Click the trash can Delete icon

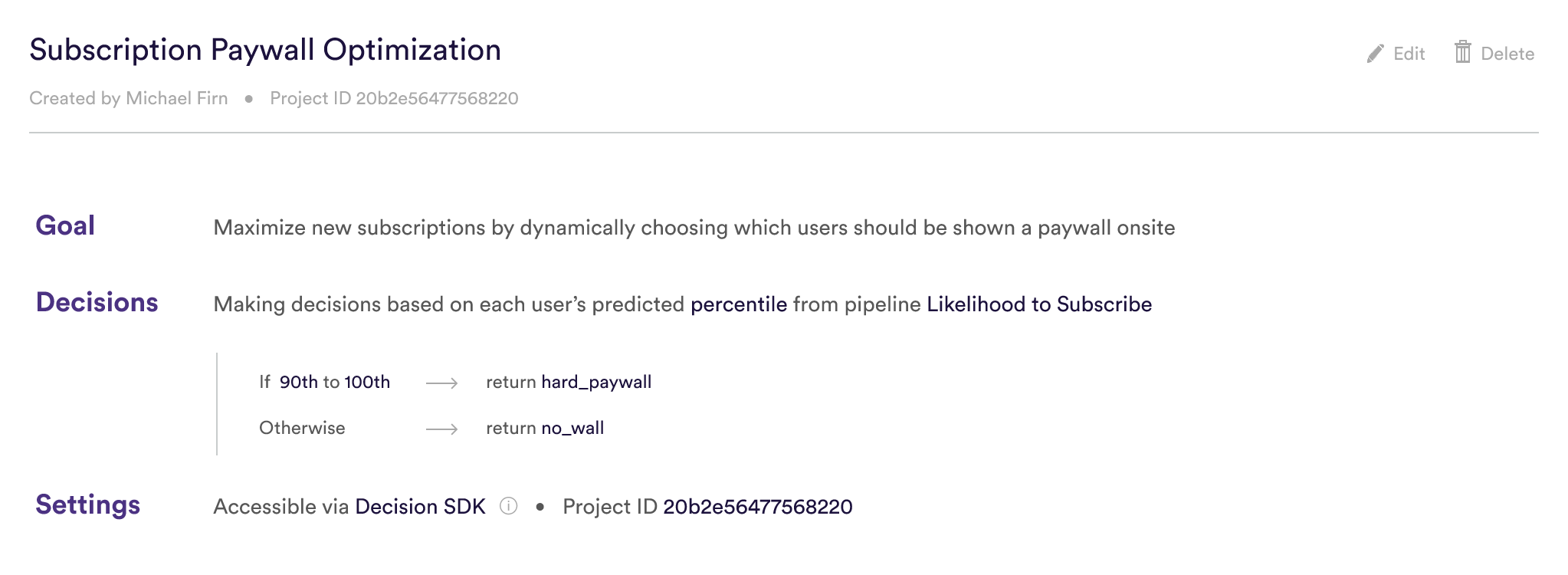(x=1463, y=51)
